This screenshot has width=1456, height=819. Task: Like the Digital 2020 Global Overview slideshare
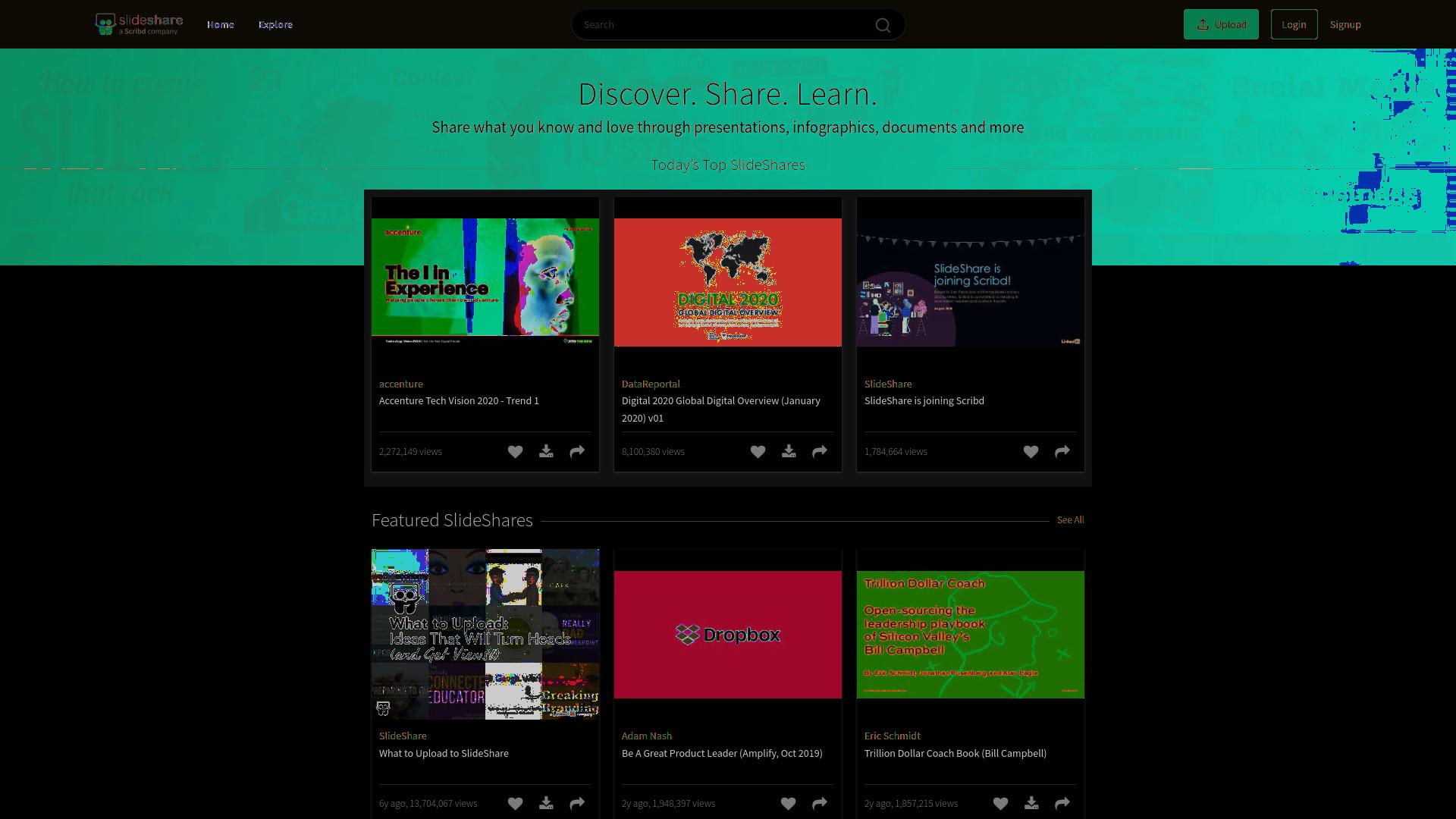758,452
